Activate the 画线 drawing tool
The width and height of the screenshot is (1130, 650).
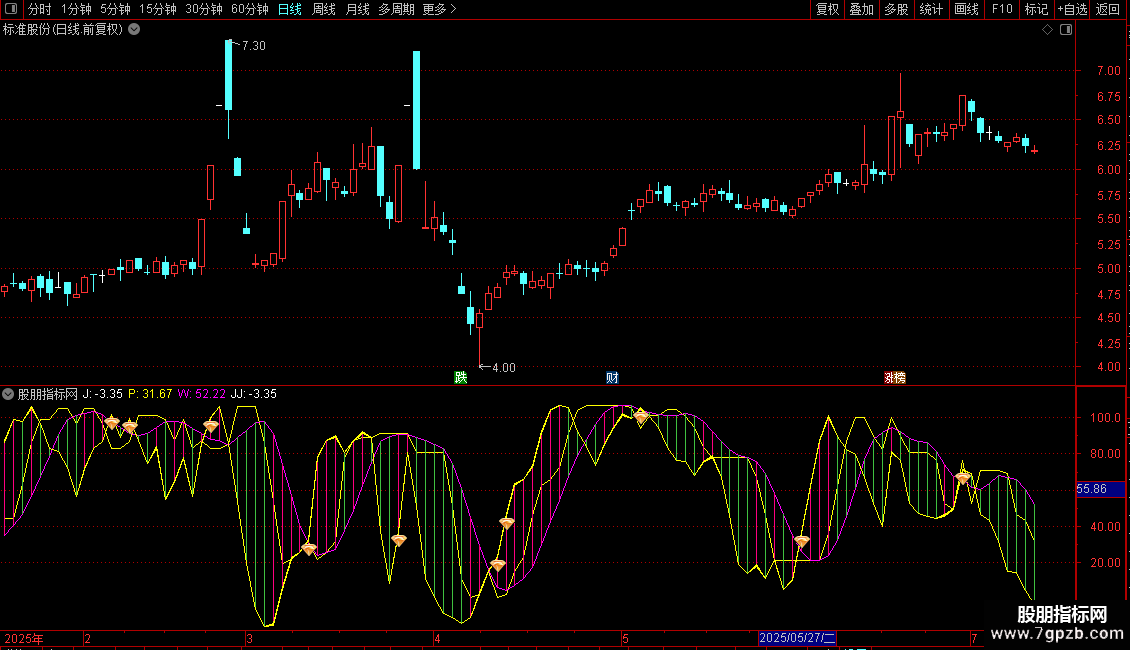966,9
